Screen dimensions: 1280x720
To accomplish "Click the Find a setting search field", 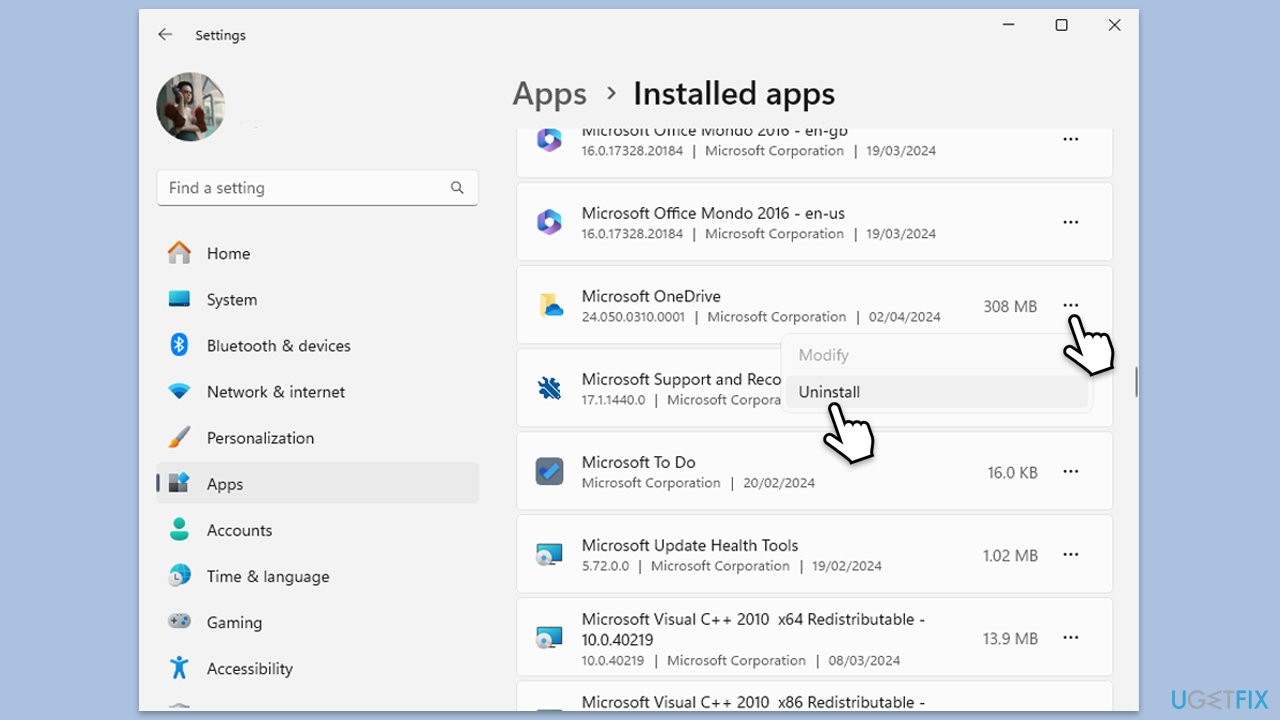I will [x=317, y=187].
